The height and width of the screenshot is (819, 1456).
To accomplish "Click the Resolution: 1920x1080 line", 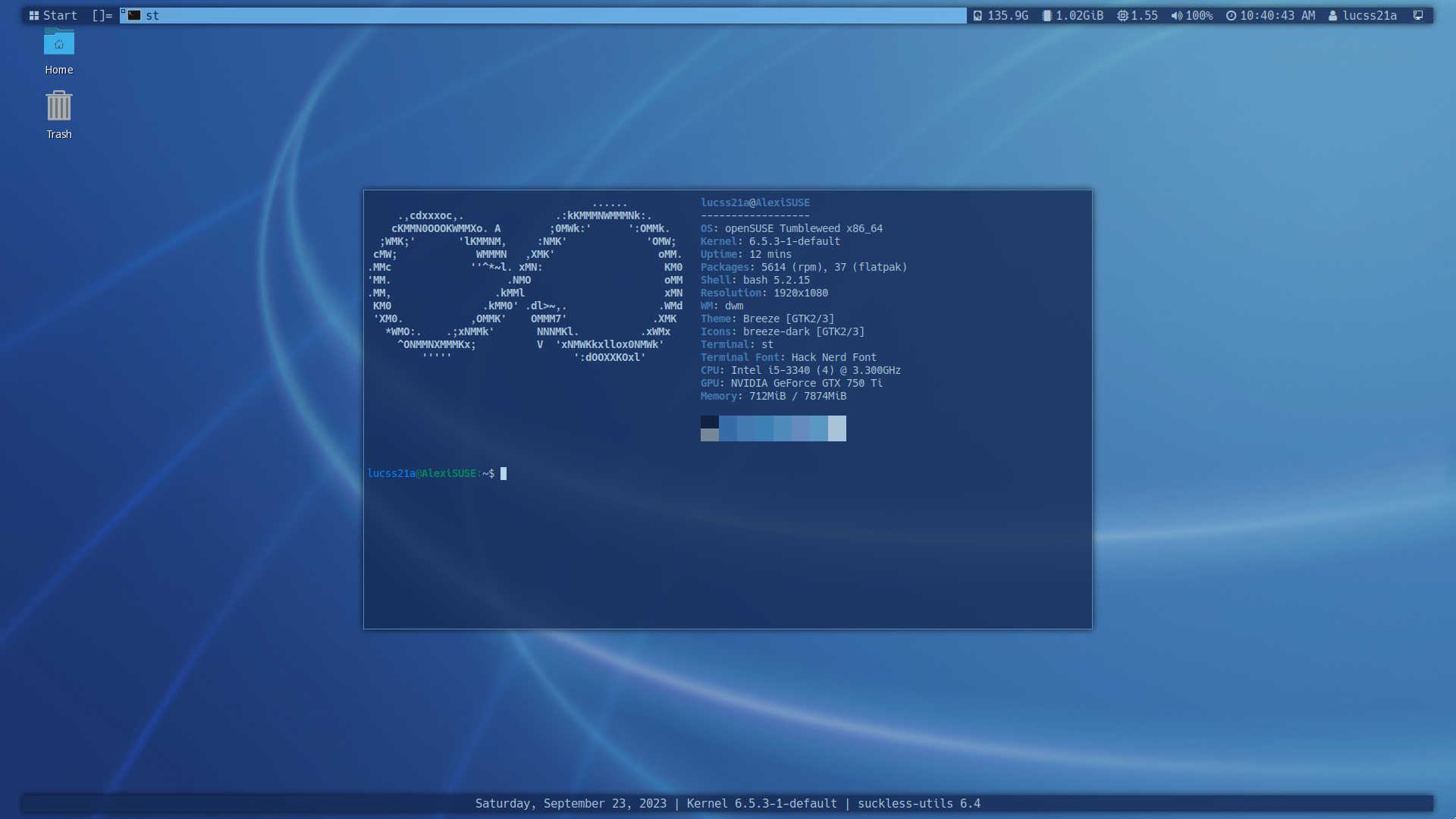I will [x=764, y=293].
